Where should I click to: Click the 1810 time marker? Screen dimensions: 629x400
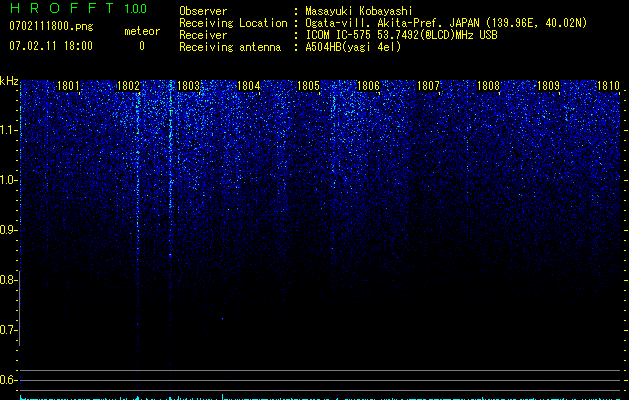coord(609,86)
